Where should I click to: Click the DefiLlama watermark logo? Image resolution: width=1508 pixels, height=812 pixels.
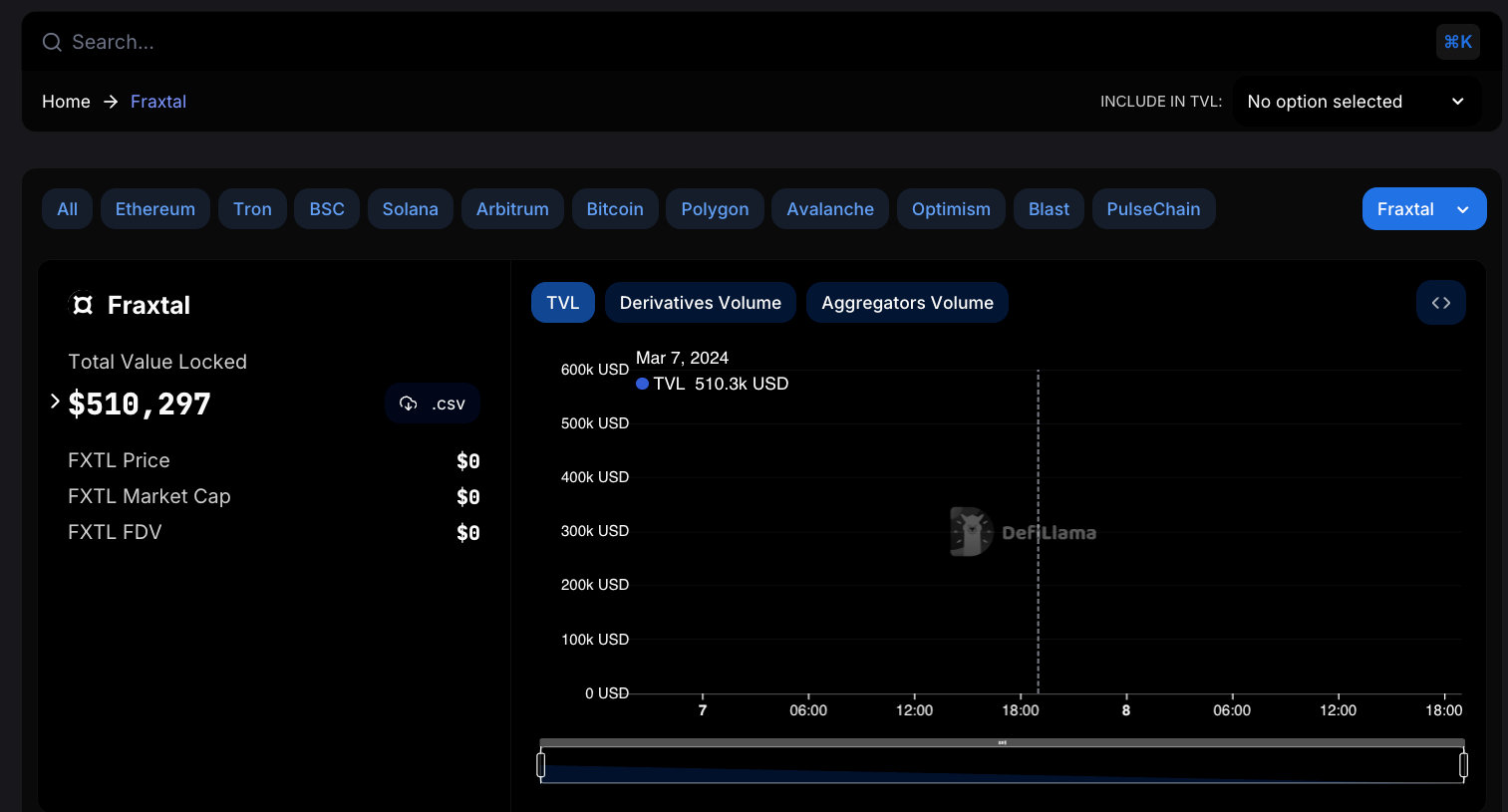click(x=971, y=532)
